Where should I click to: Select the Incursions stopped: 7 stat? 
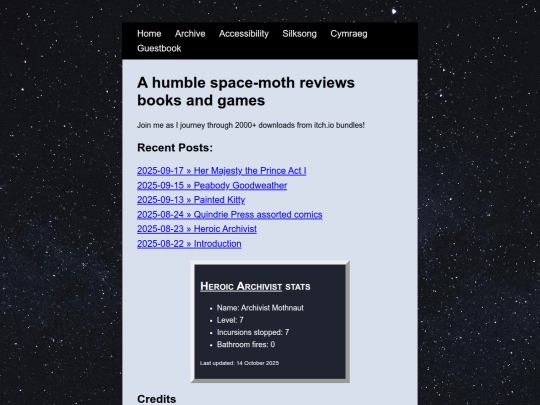pyautogui.click(x=253, y=332)
